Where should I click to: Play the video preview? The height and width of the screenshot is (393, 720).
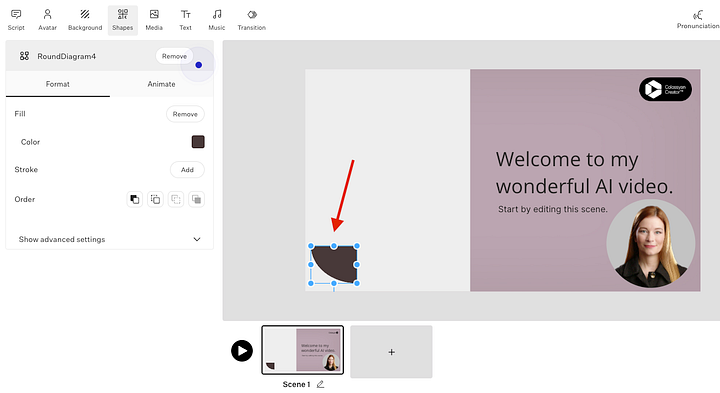tap(242, 351)
